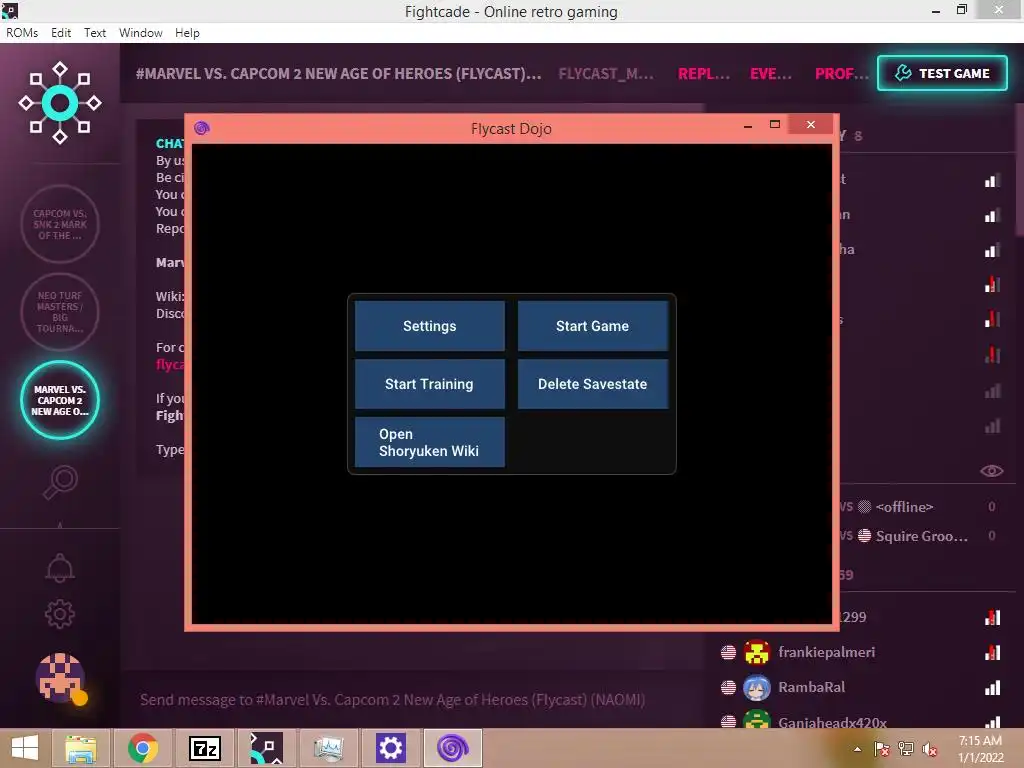The height and width of the screenshot is (768, 1024).
Task: Open the Help menu
Action: pos(187,33)
